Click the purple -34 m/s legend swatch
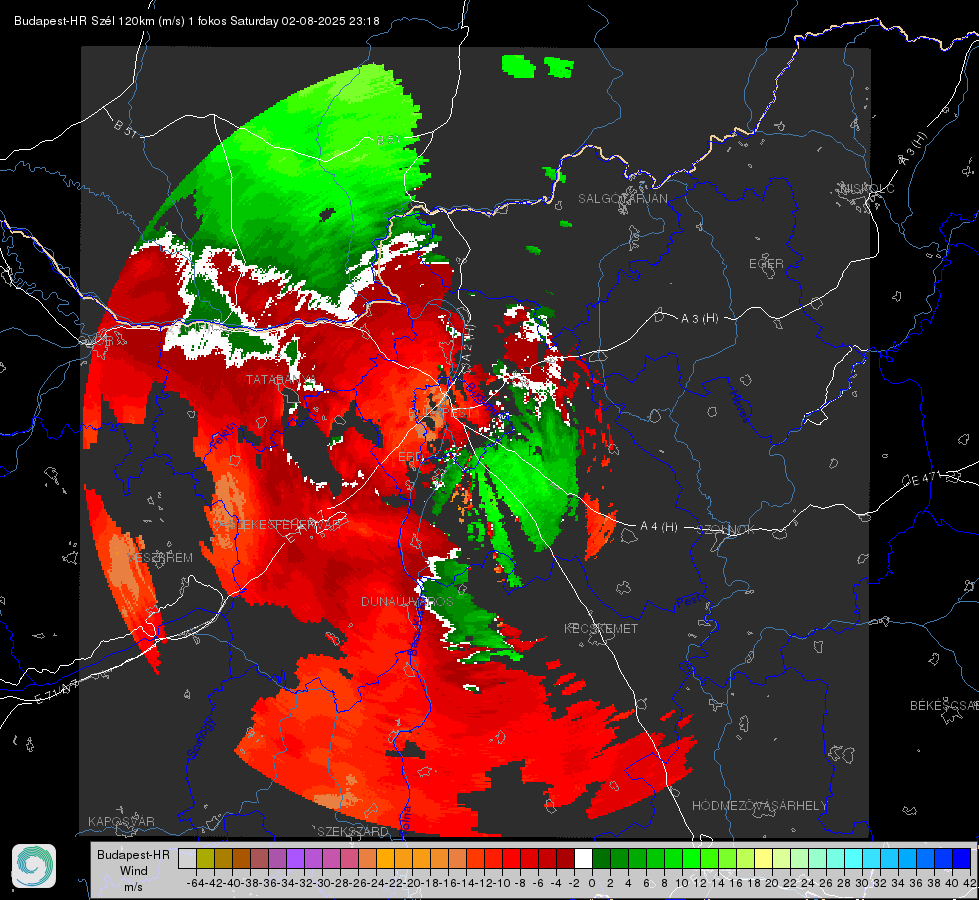 295,858
